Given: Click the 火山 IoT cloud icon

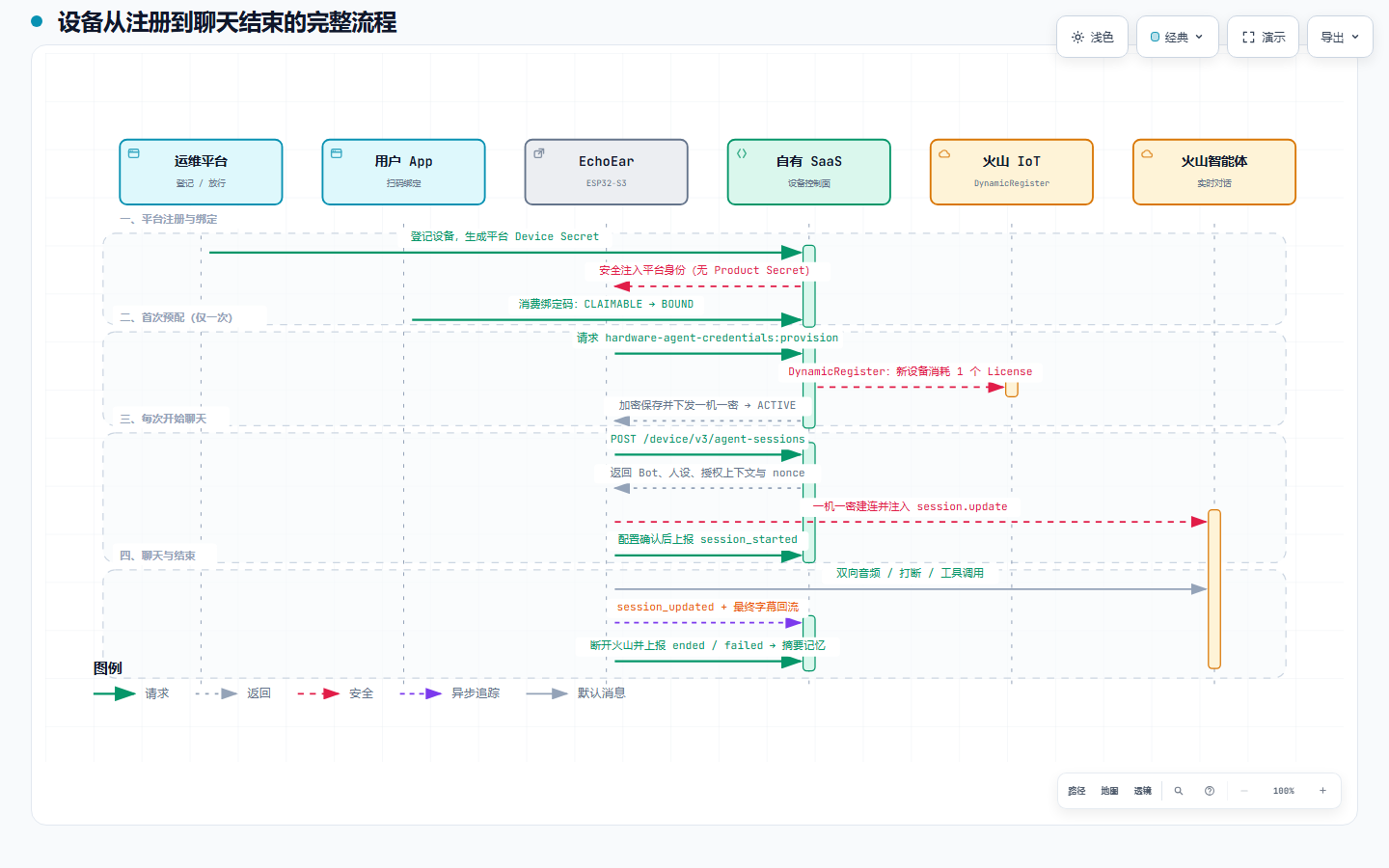Looking at the screenshot, I should point(944,153).
